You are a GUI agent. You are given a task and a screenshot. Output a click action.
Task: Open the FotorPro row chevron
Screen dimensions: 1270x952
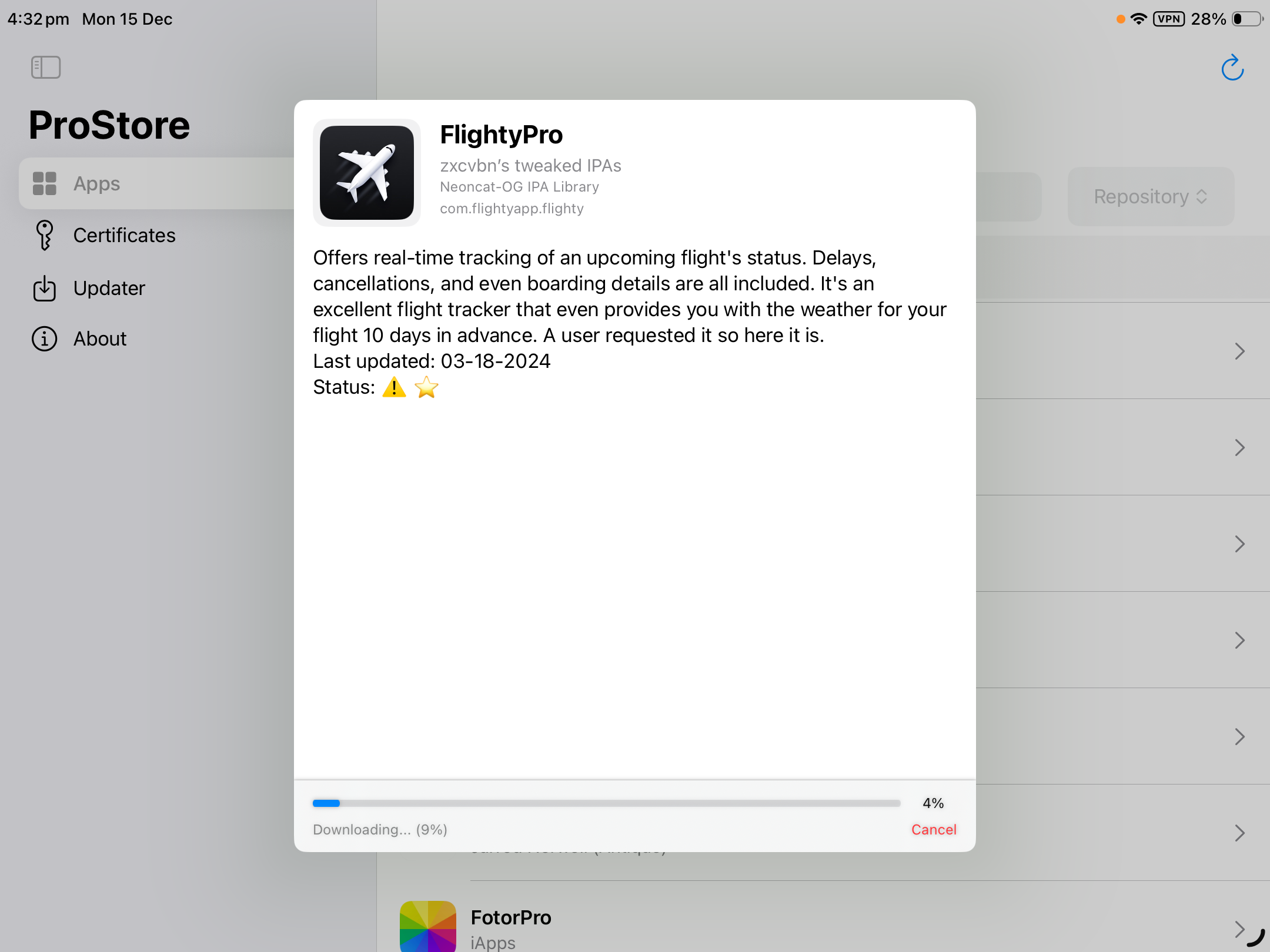[1239, 929]
